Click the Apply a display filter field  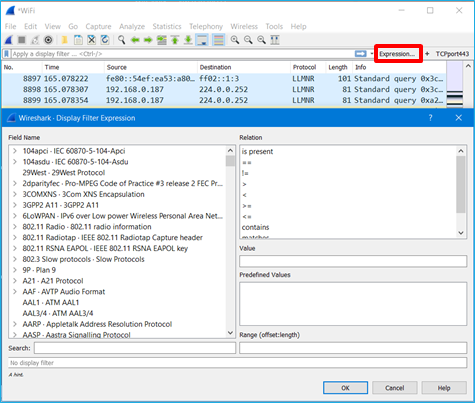pyautogui.click(x=182, y=54)
